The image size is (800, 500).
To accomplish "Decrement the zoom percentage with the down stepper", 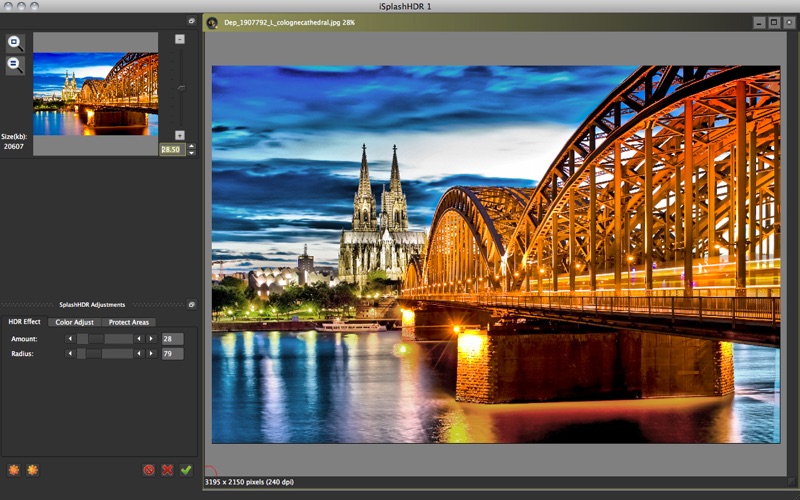I will pyautogui.click(x=191, y=153).
